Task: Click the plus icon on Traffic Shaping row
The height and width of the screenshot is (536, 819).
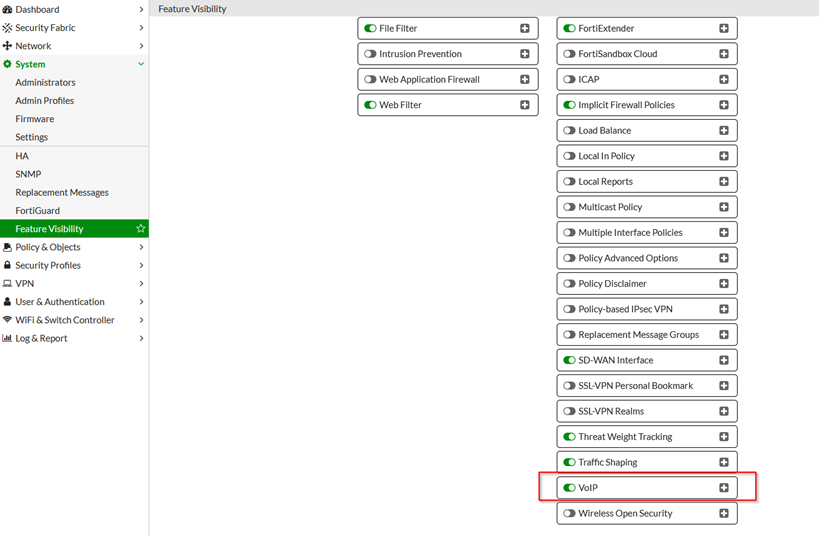Action: (x=724, y=462)
